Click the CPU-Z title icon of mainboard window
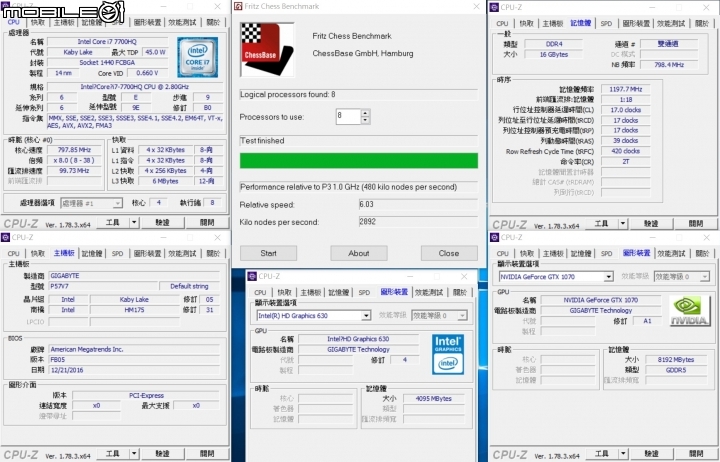Viewport: 720px width, 462px height. click(6, 237)
